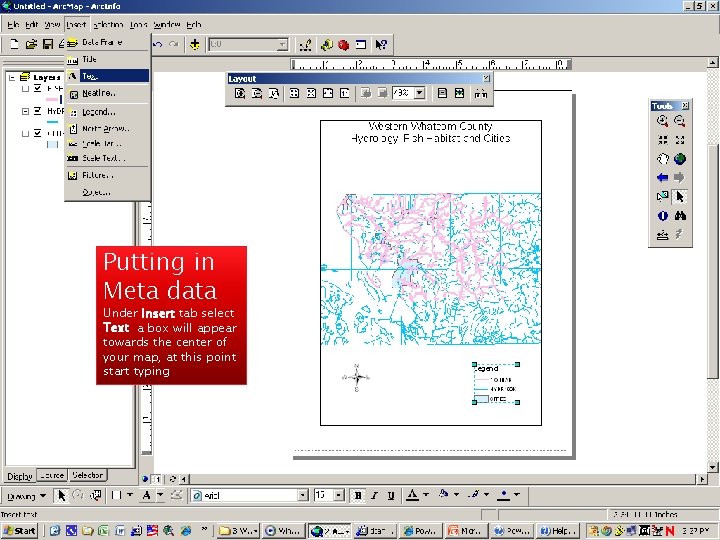720x540 pixels.
Task: Choose Neatline from the Insert menu
Action: click(x=108, y=94)
